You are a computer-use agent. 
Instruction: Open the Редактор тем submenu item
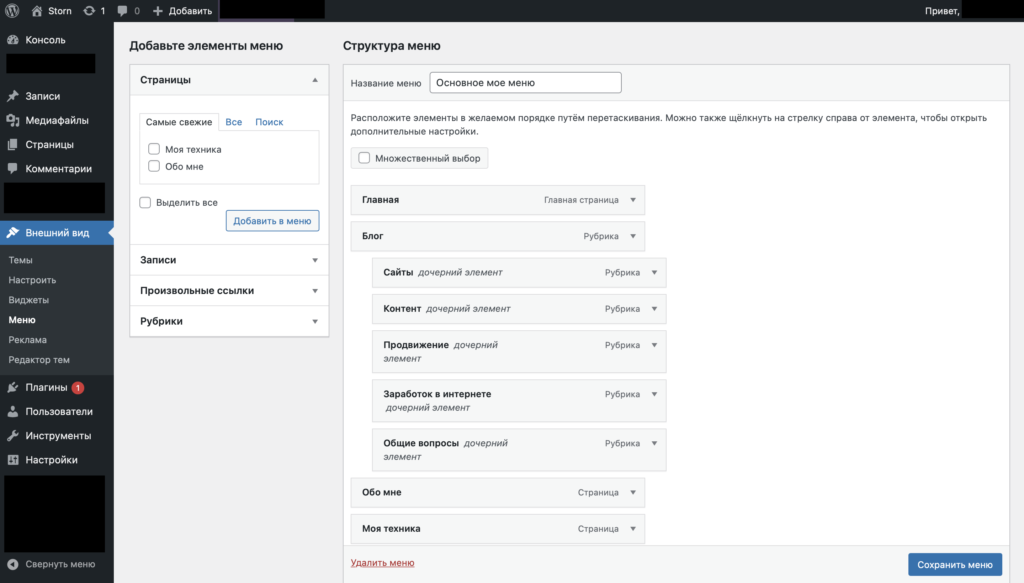39,360
